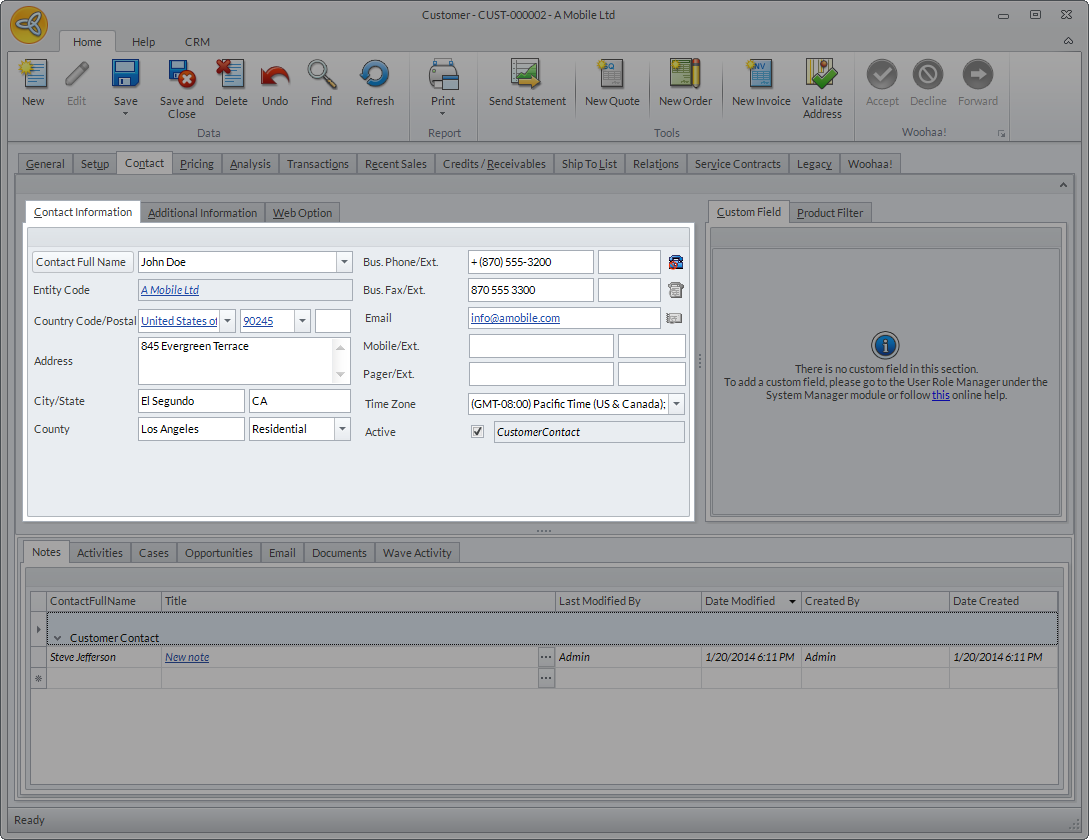Open the Contact Full Name dropdown
Screen dimensions: 1089x840
pyautogui.click(x=344, y=262)
